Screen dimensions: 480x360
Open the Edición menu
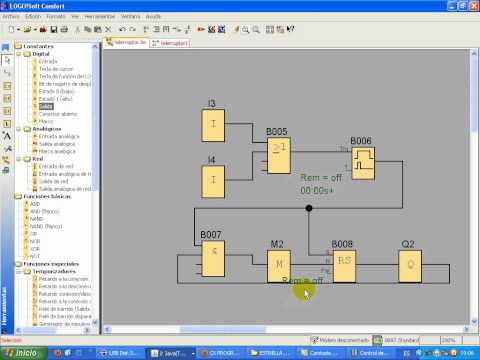coord(33,16)
